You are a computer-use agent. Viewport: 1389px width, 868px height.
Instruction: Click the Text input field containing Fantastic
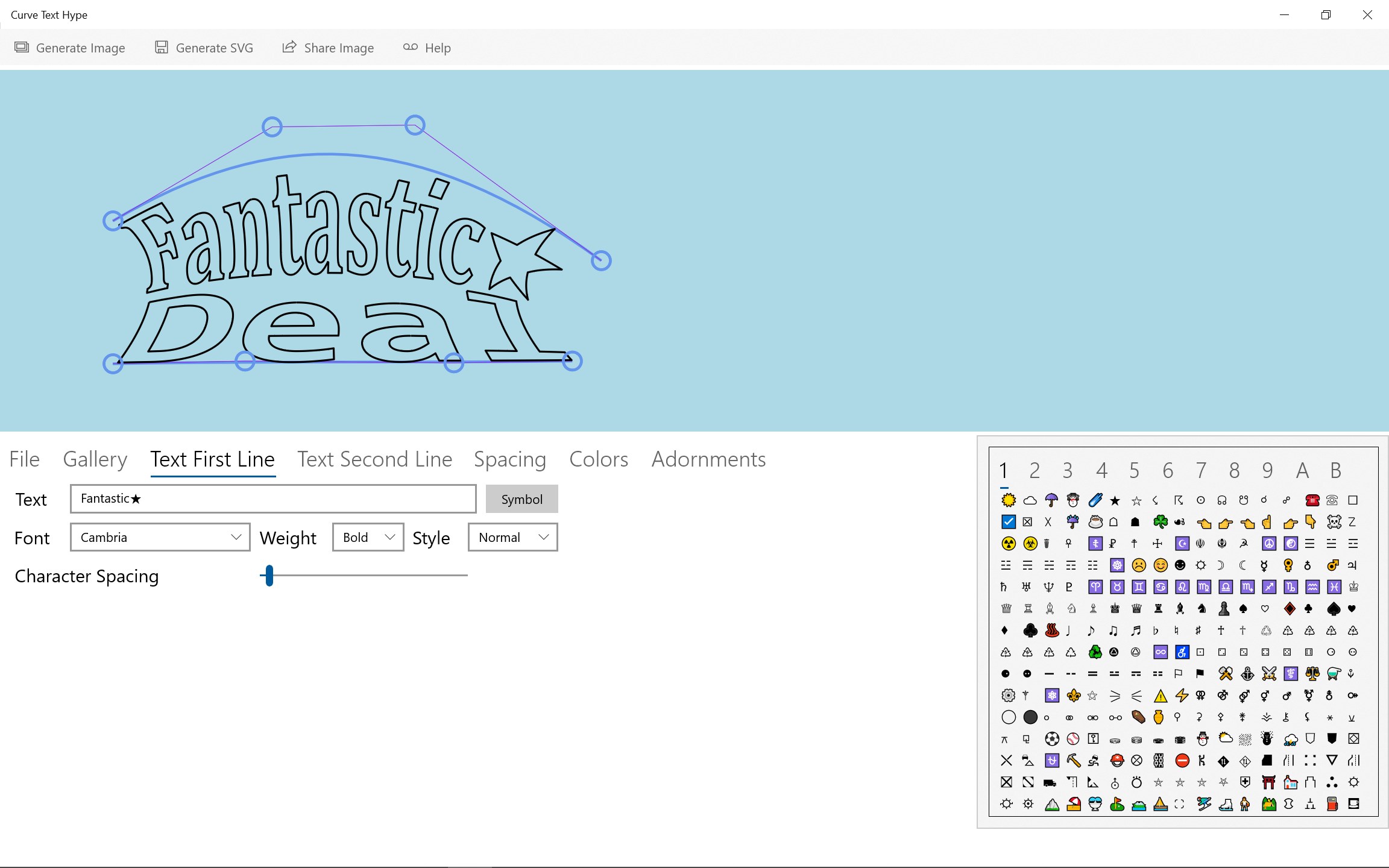tap(272, 499)
